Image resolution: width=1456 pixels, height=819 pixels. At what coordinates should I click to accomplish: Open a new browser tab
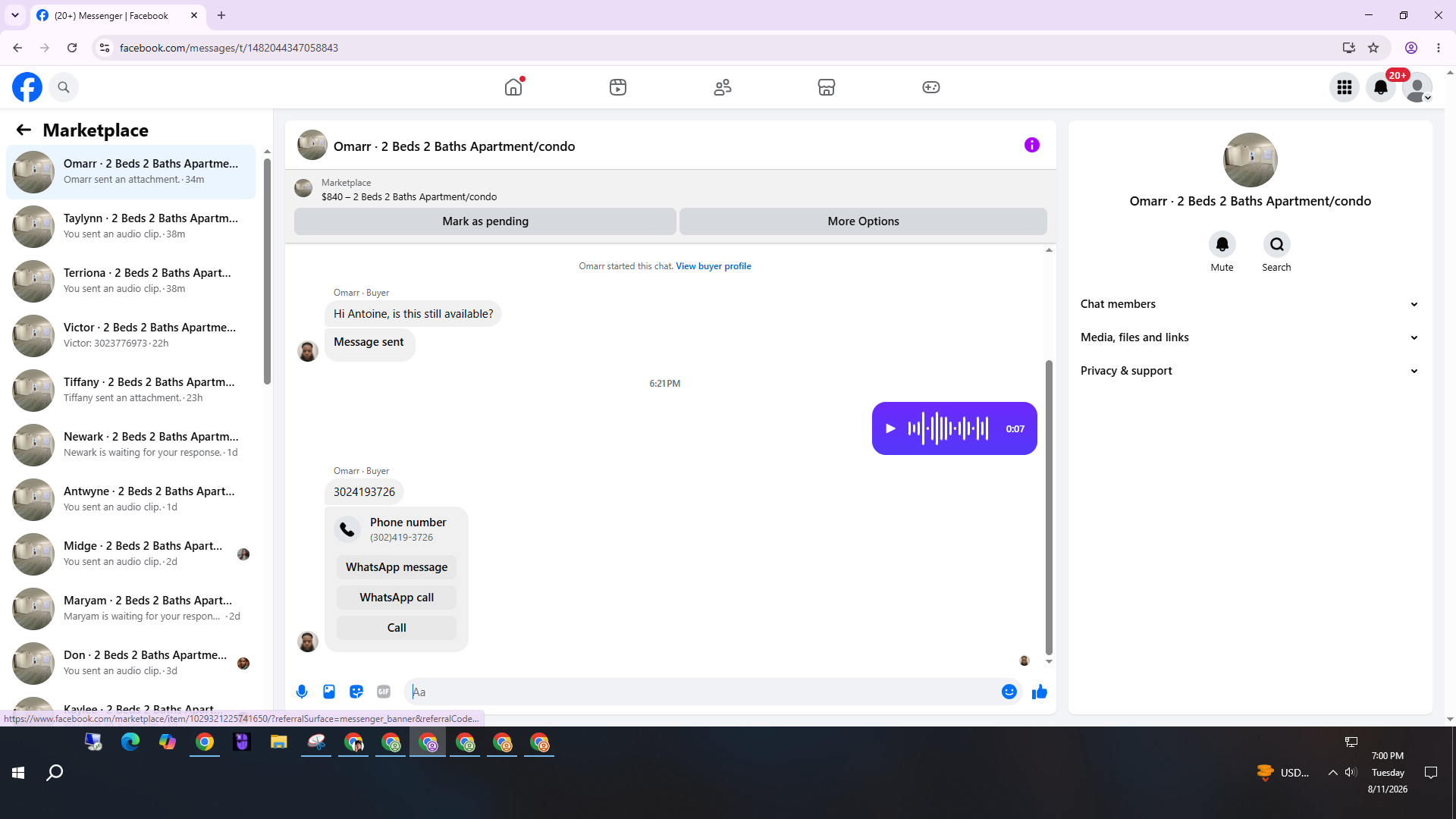point(221,15)
